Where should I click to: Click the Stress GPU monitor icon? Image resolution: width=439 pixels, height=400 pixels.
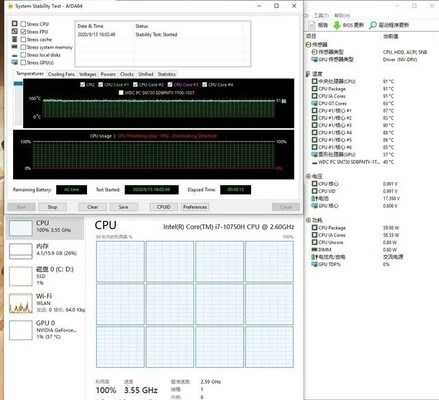[14, 62]
